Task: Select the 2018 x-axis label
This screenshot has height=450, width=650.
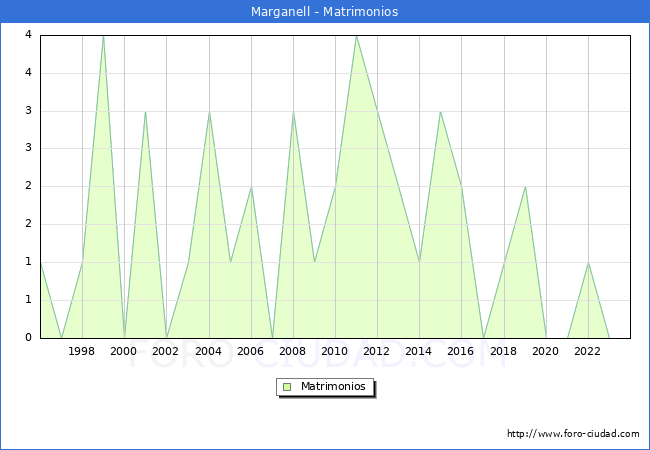Action: coord(503,351)
